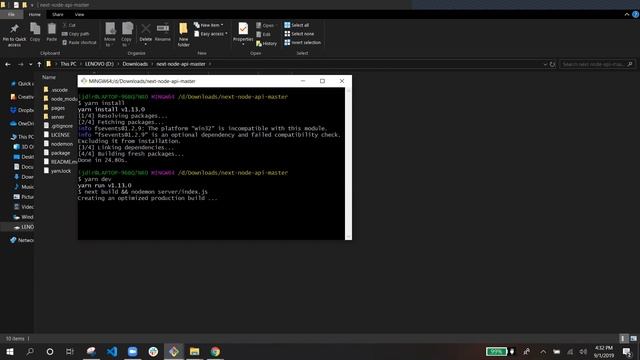The image size is (640, 360).
Task: Click LENOVO (D:) in the address bar
Action: 99,64
